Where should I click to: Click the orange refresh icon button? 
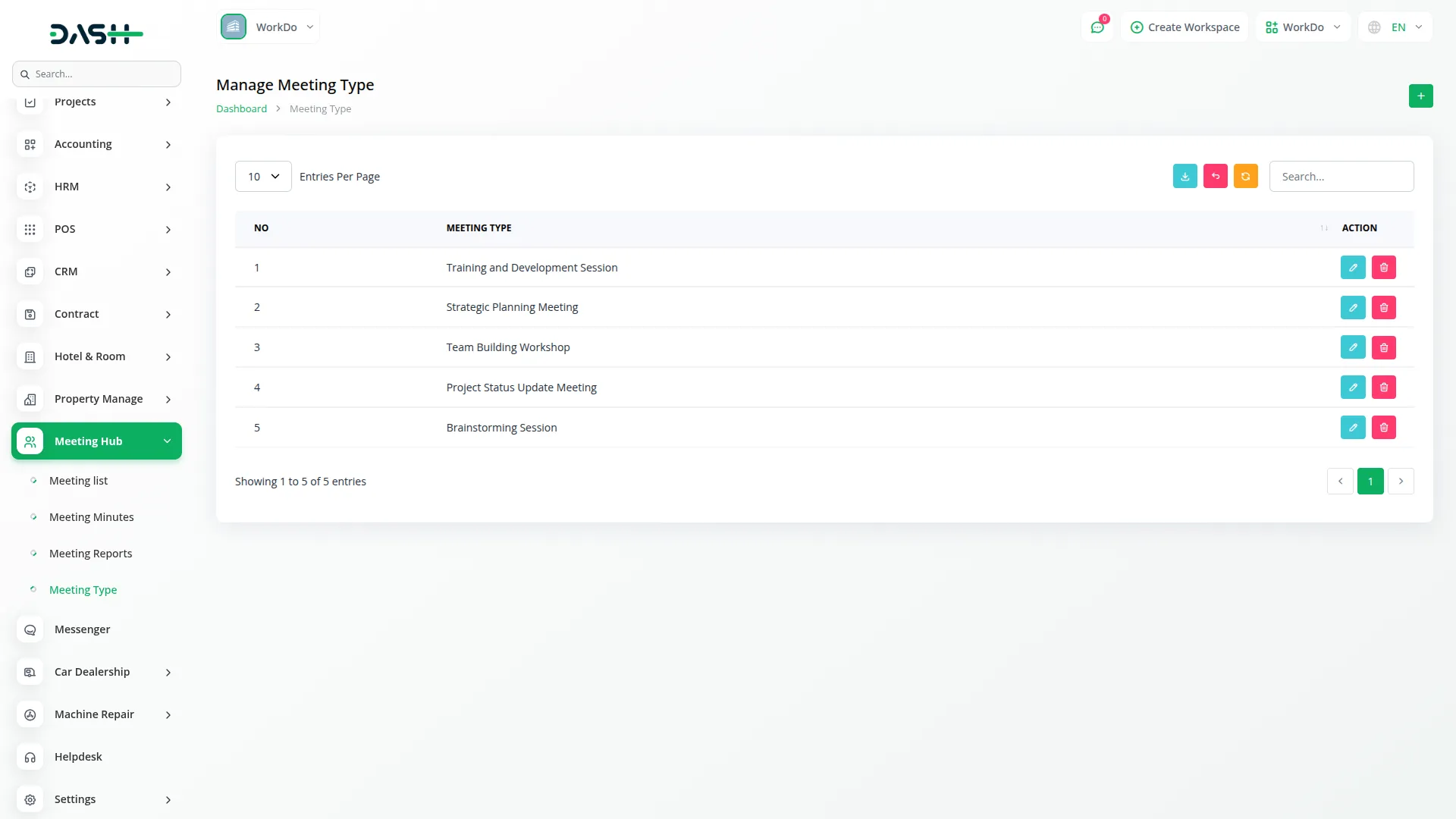[x=1245, y=176]
